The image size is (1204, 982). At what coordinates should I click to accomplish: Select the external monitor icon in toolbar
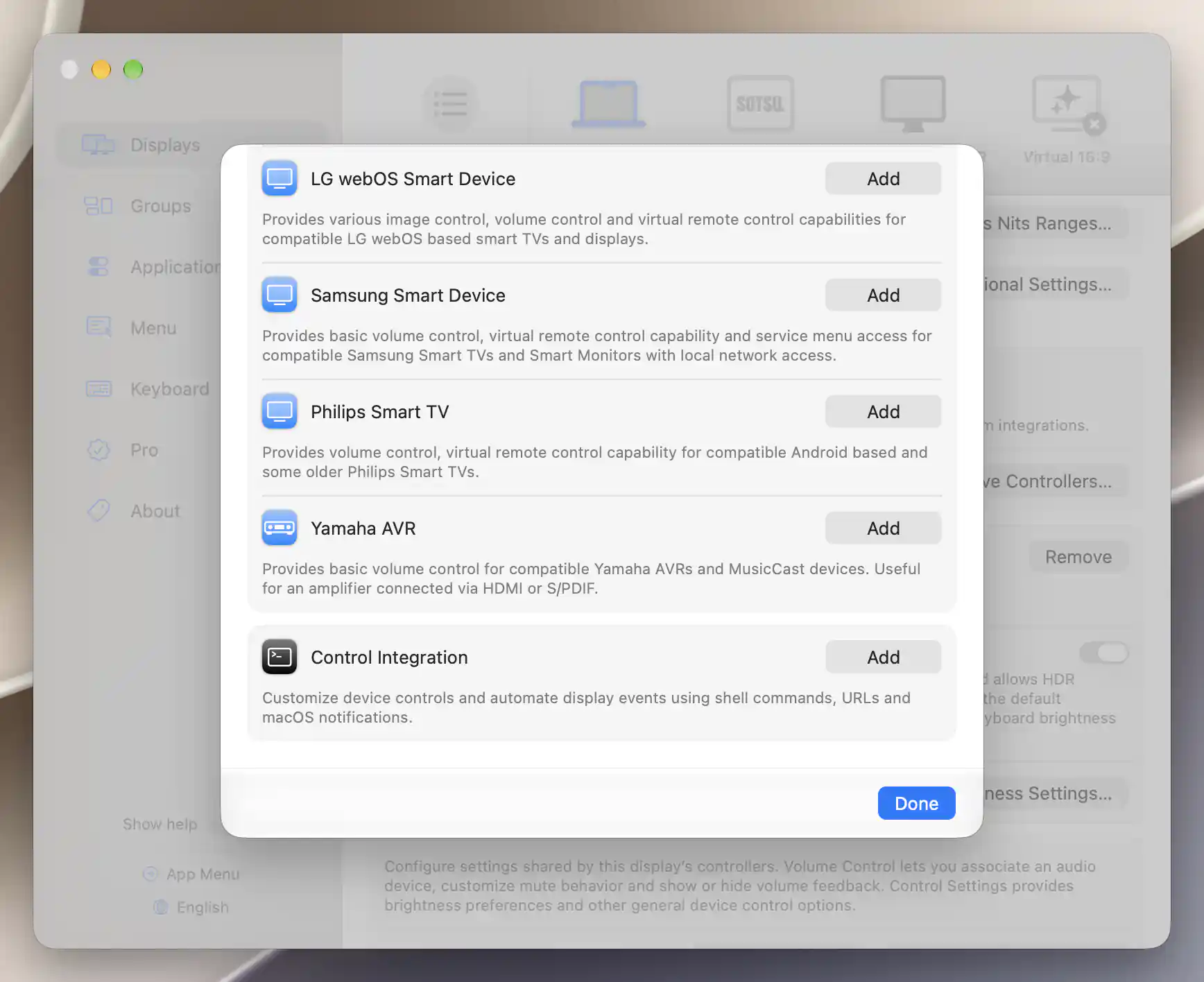pos(913,105)
